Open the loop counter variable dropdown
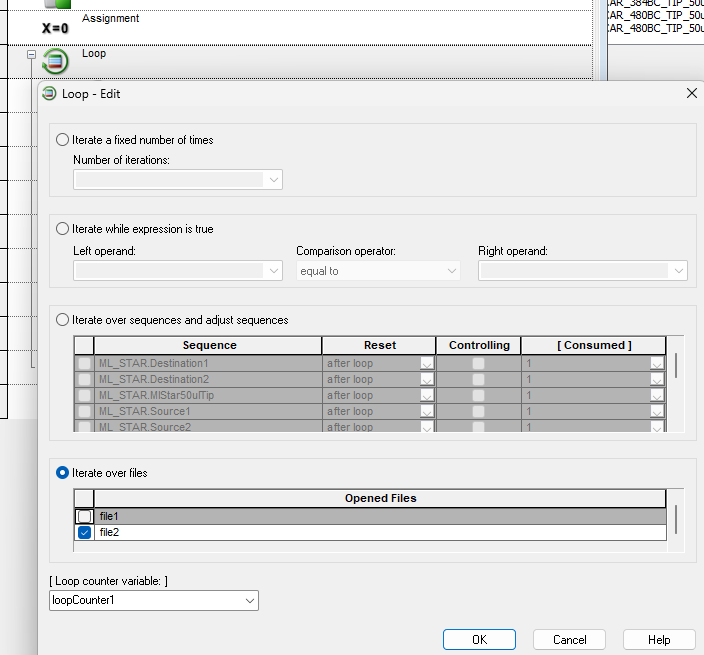This screenshot has width=704, height=655. pyautogui.click(x=249, y=601)
